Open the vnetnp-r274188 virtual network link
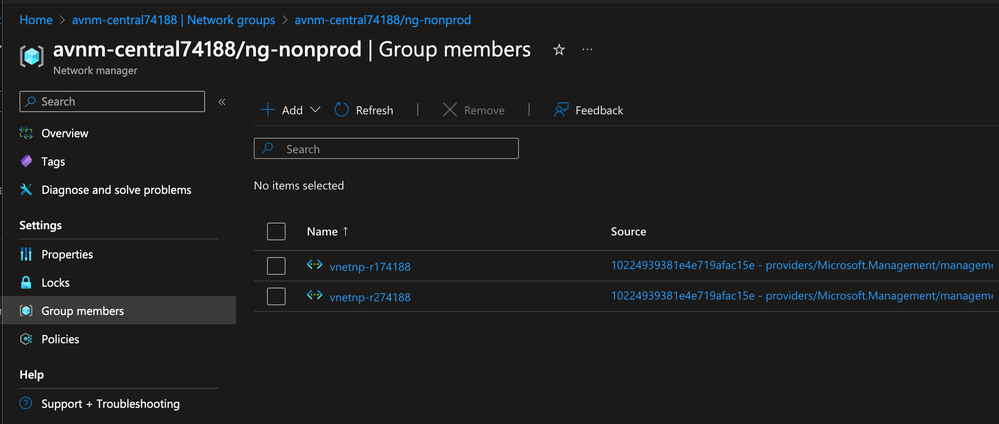 370,297
